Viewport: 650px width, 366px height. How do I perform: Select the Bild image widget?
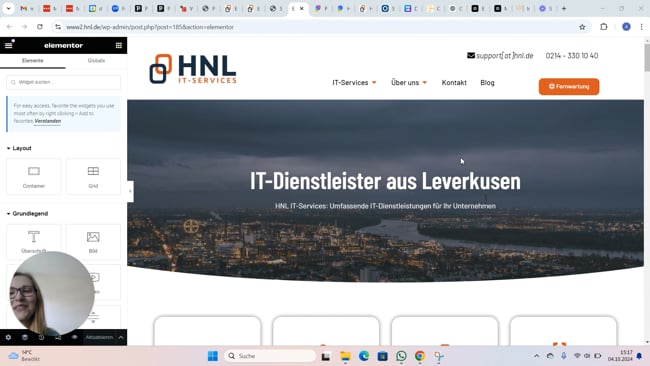(93, 242)
